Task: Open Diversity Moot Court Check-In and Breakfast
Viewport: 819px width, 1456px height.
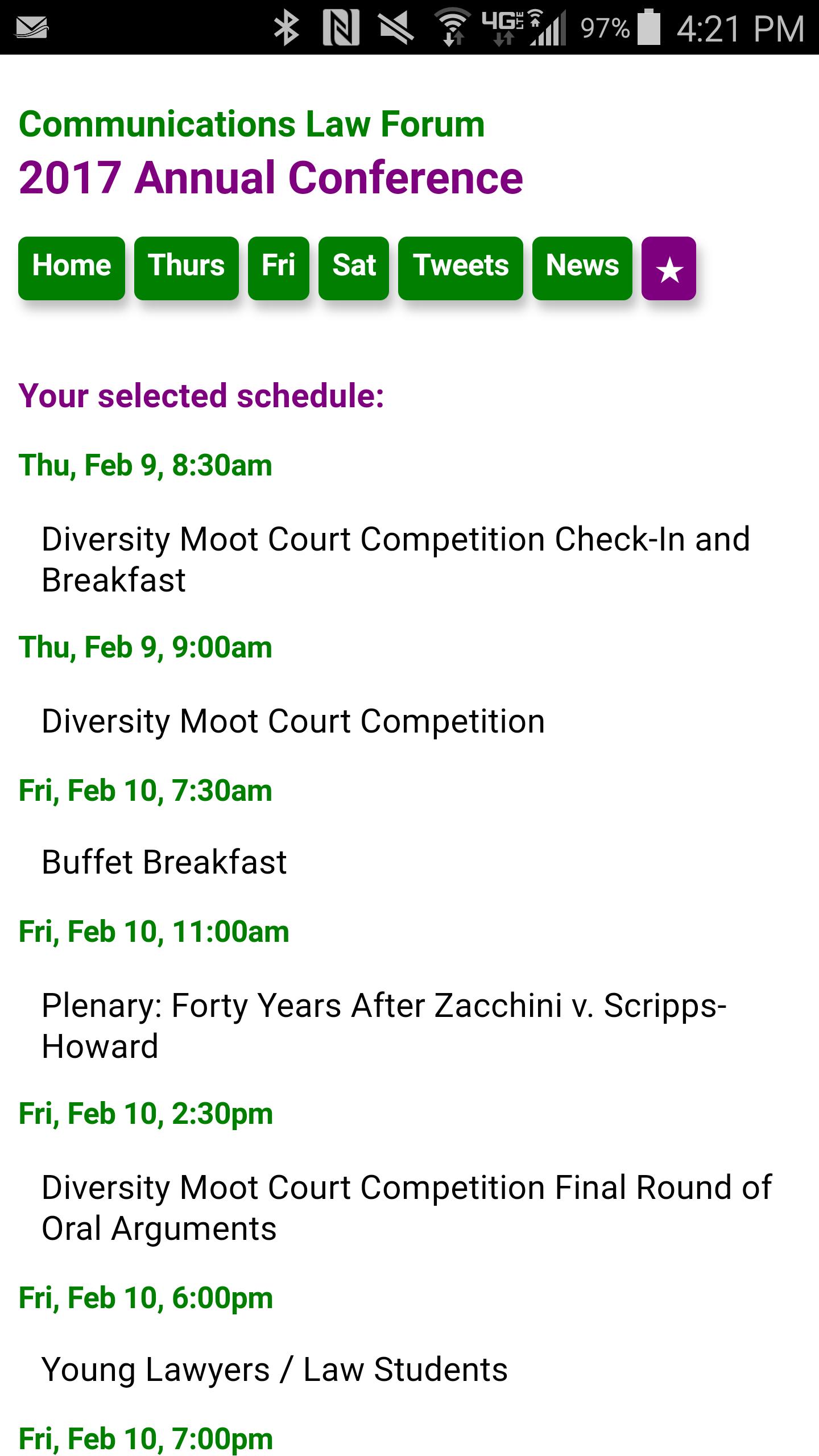Action: pyautogui.click(x=396, y=559)
